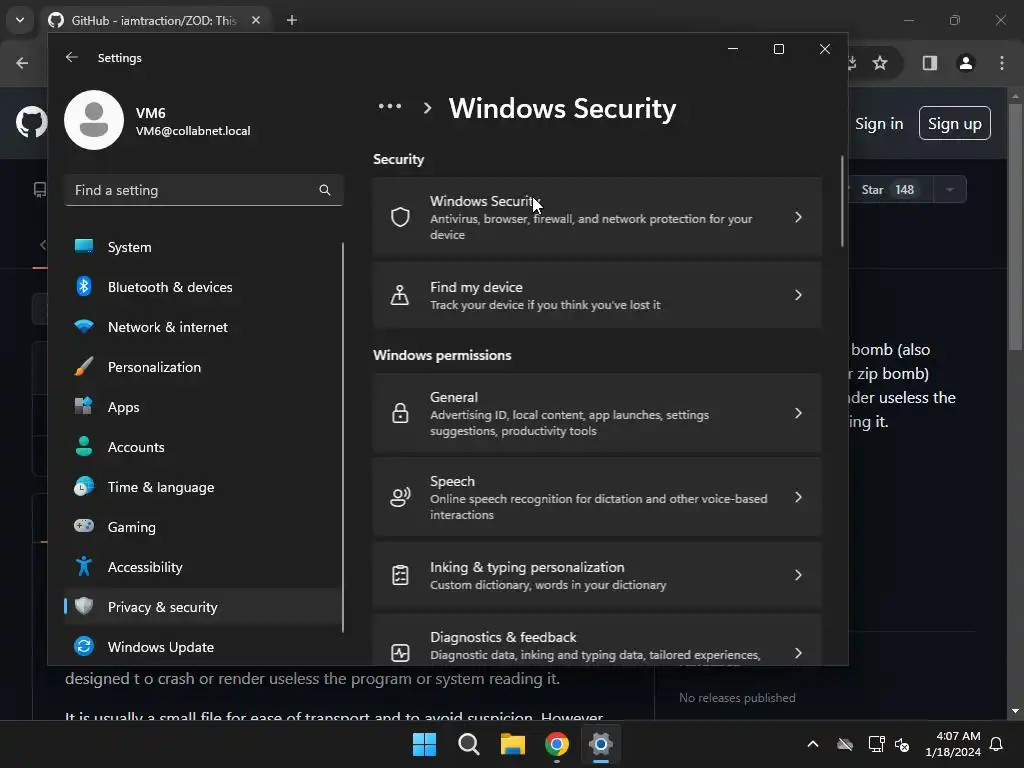Open taskbar Search icon

click(x=469, y=744)
